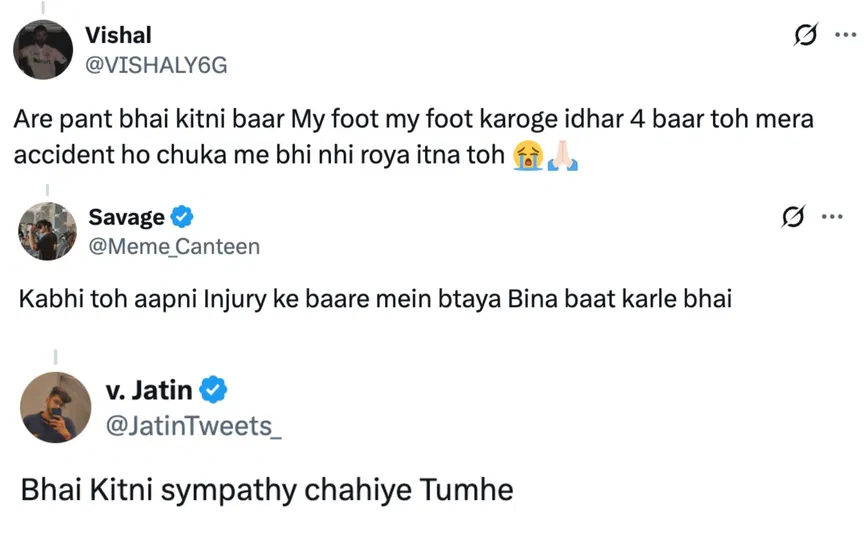The width and height of the screenshot is (864, 540).
Task: Click the verified badge beside v. Jatin
Action: click(x=214, y=389)
